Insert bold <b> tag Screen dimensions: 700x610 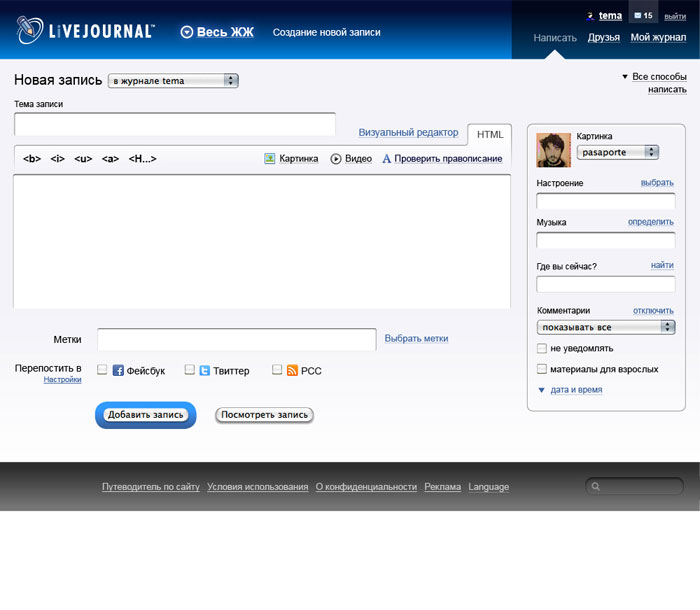(32, 158)
